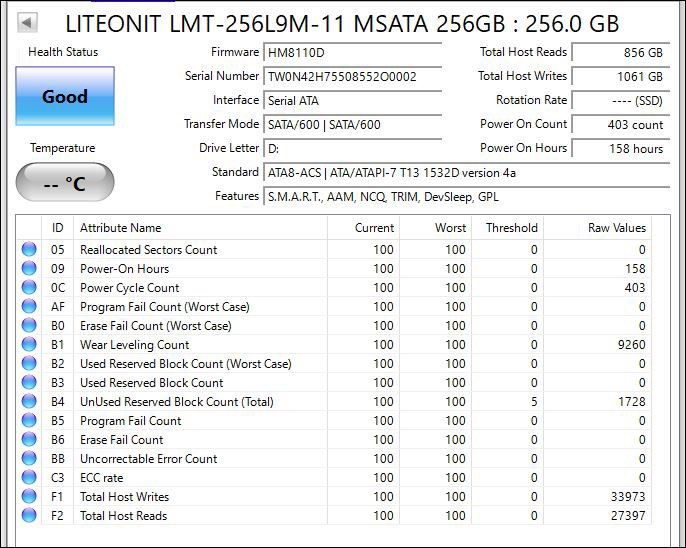This screenshot has height=548, width=686.
Task: Click the Attribute Name column header
Action: (x=200, y=227)
